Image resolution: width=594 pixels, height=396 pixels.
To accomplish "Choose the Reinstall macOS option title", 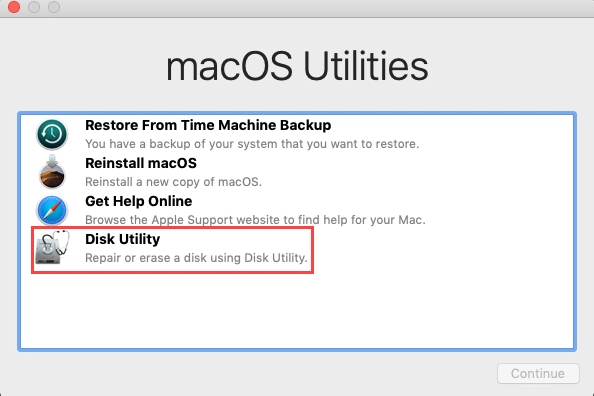I will point(141,163).
